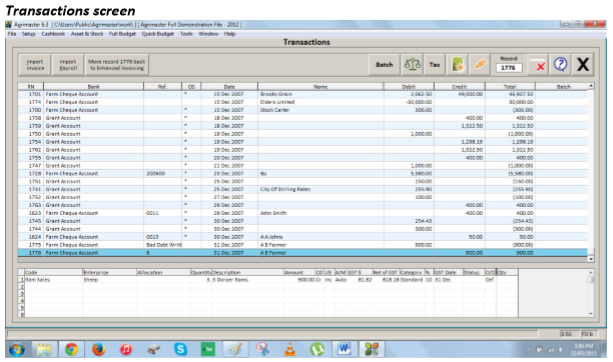613x362 pixels.
Task: Open the Quick Budget menu
Action: (158, 34)
